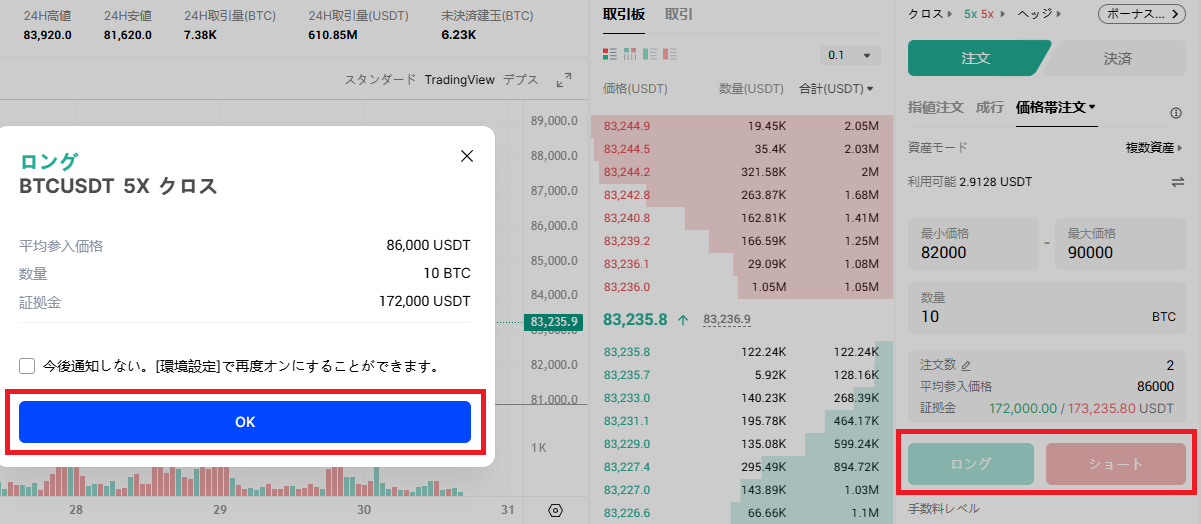Edit order count with pencil icon
Screen dimensions: 1201x524
(x=966, y=366)
